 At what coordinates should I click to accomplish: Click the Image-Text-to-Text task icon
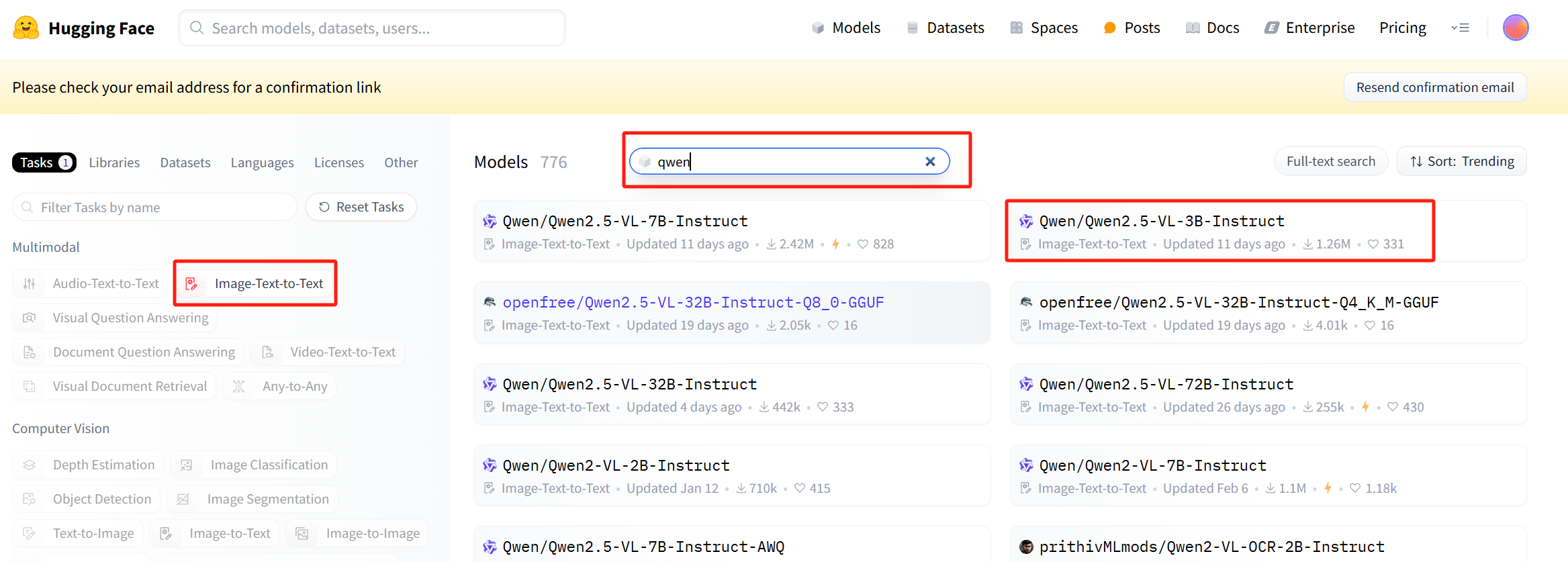tap(191, 283)
